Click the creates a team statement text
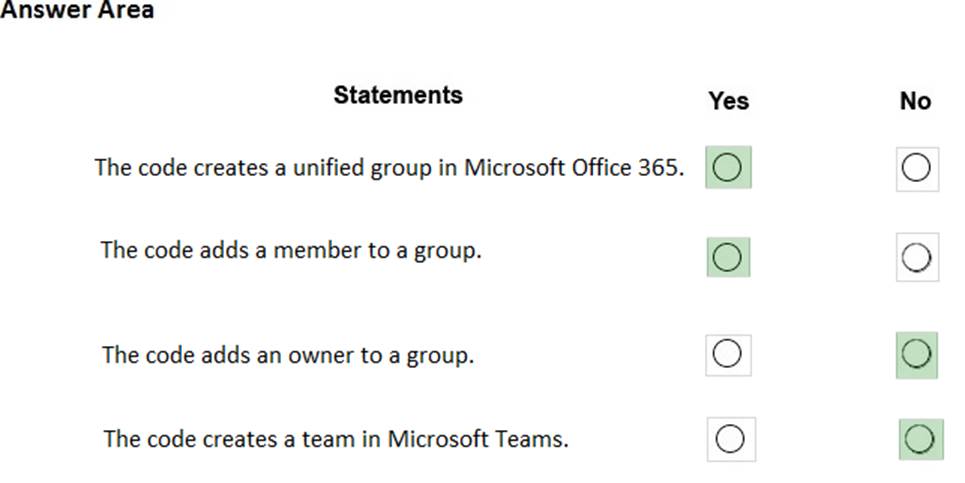 point(336,439)
